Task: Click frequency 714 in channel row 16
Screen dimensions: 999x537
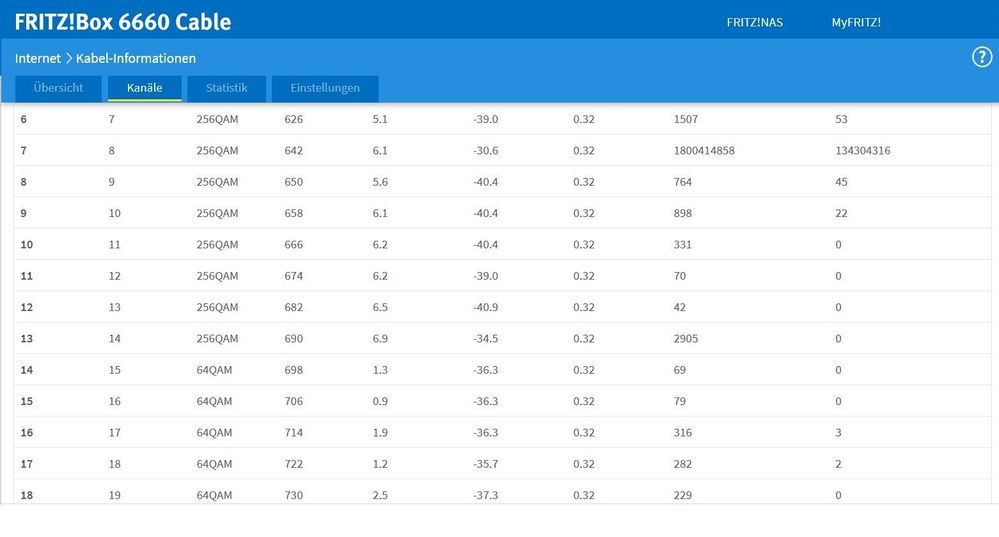Action: 294,433
